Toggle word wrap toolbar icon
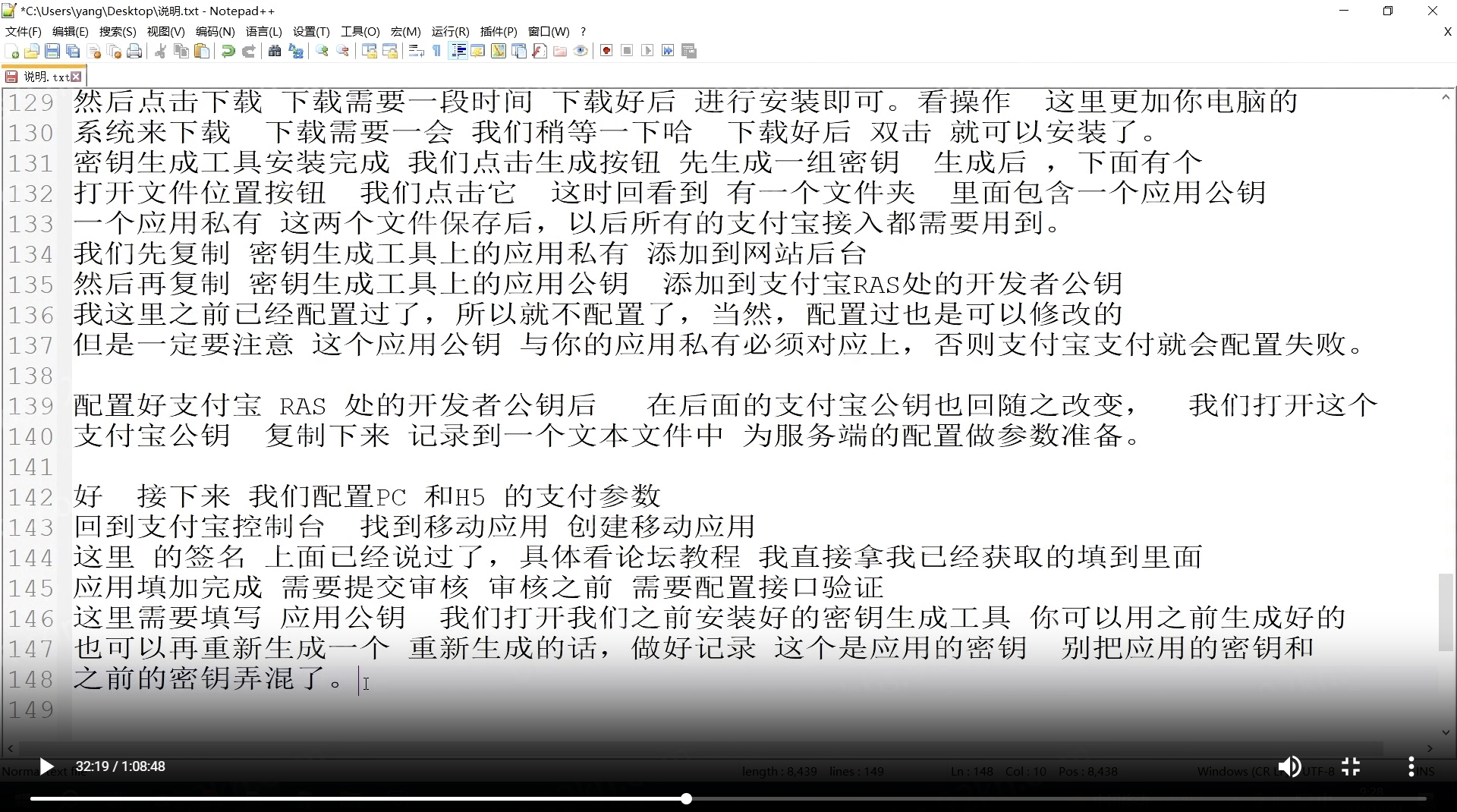Screen dimensions: 1457x812 [416, 51]
